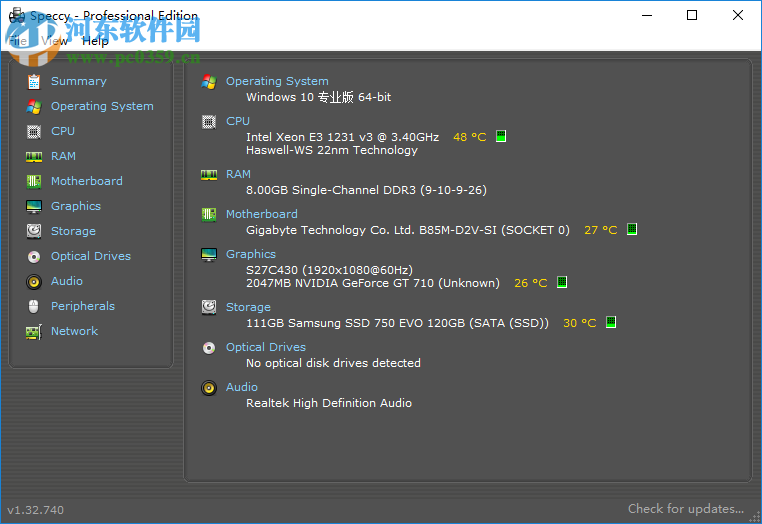Click the Gigabyte Technology B85M-D2V-SI text
This screenshot has height=524, width=762.
pyautogui.click(x=407, y=230)
